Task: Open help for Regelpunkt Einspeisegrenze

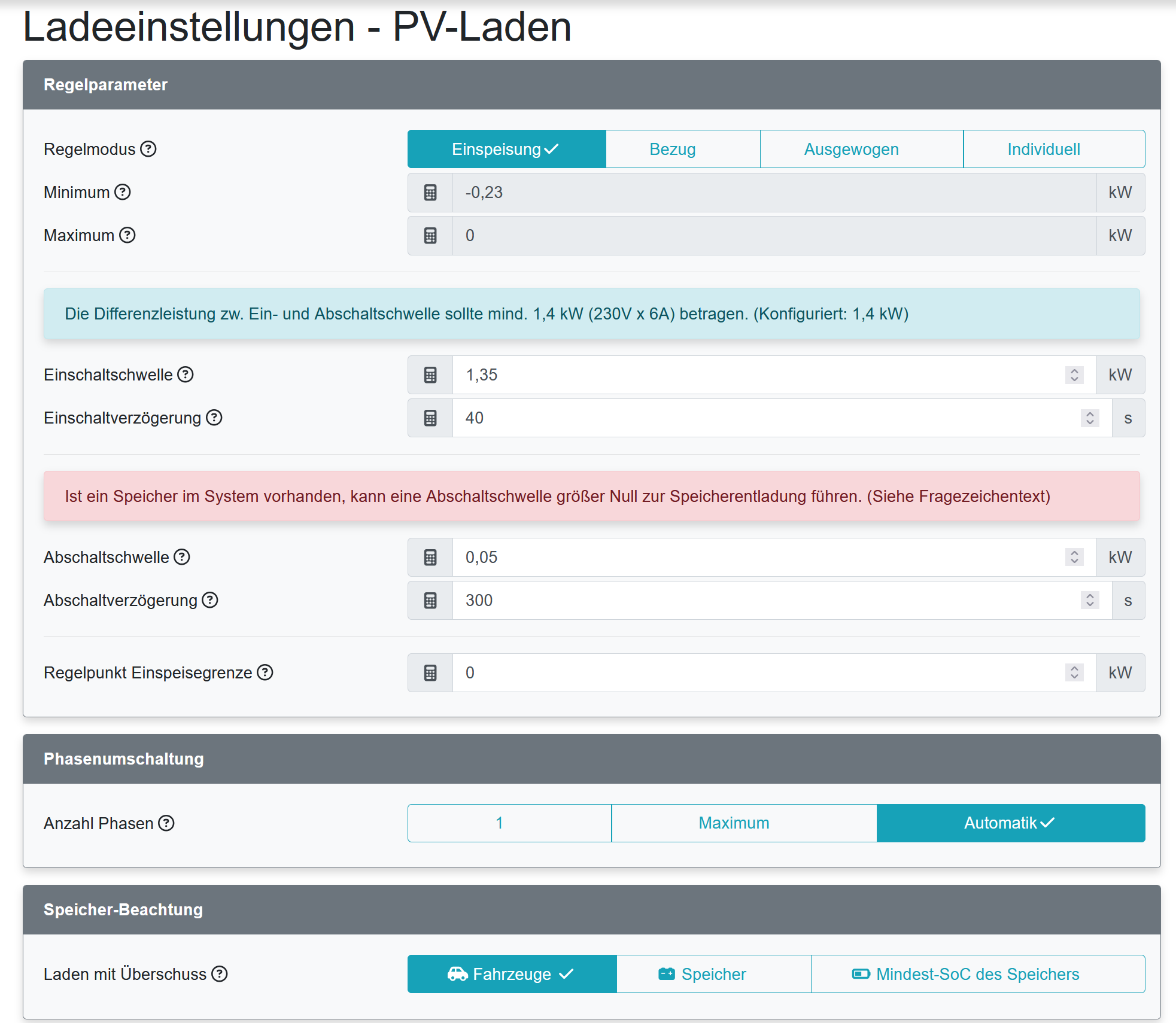Action: pyautogui.click(x=265, y=672)
